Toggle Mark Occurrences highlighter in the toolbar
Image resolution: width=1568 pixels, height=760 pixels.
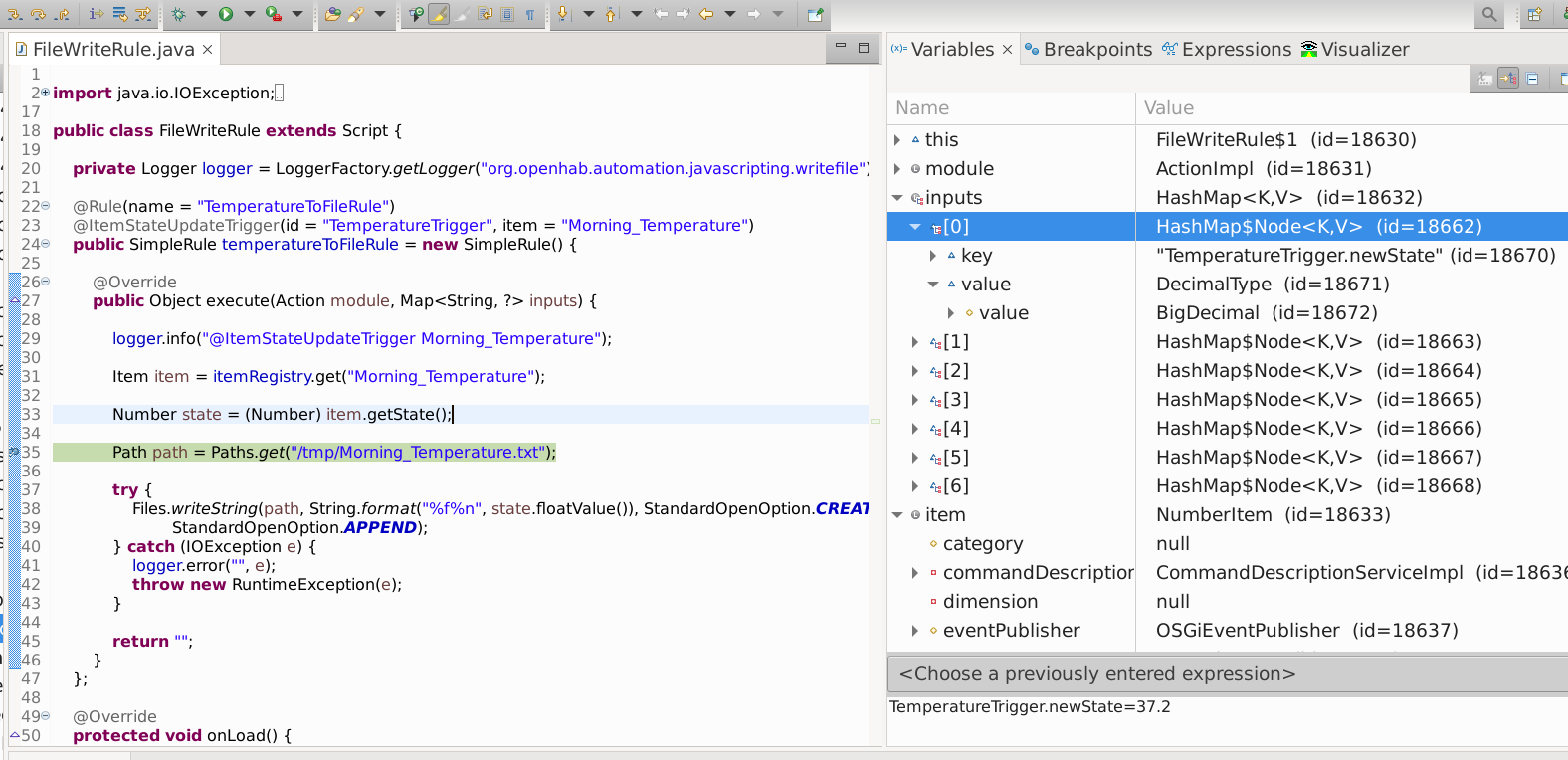pyautogui.click(x=438, y=14)
